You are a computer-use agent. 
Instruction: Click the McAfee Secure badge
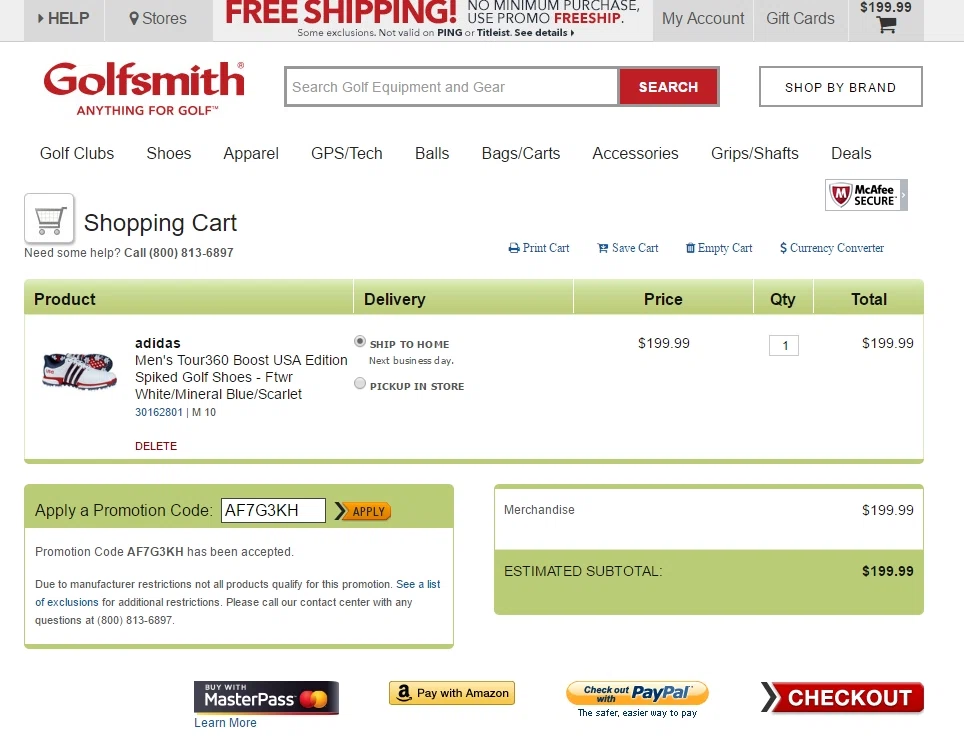pyautogui.click(x=866, y=195)
